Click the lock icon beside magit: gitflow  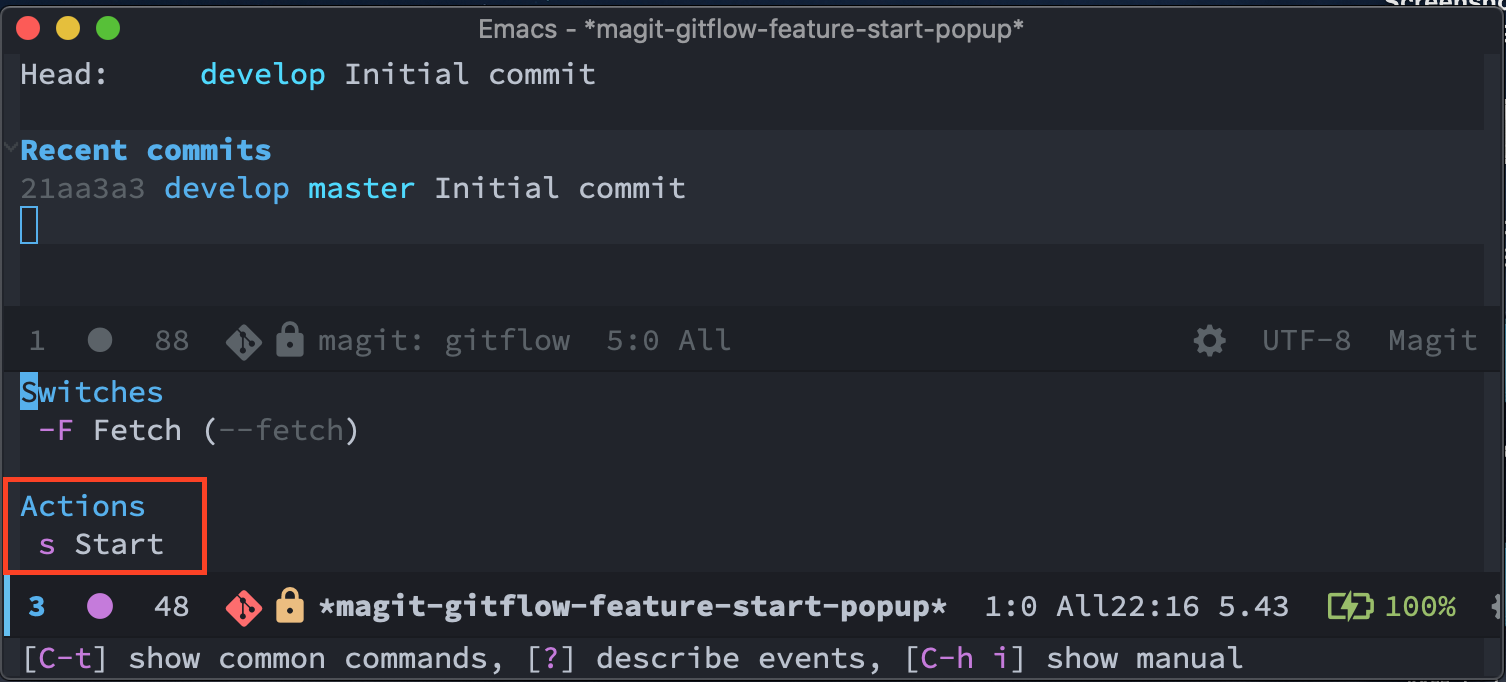(289, 341)
